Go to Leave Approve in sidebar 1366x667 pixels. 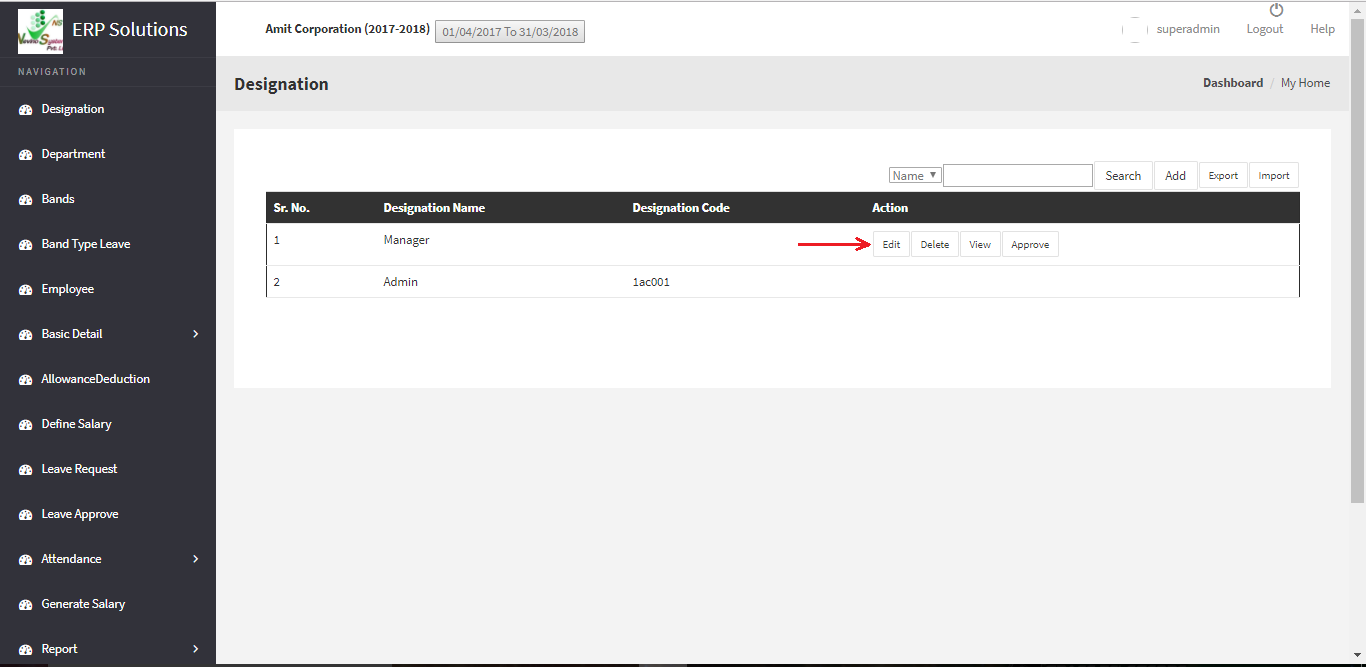[x=80, y=514]
